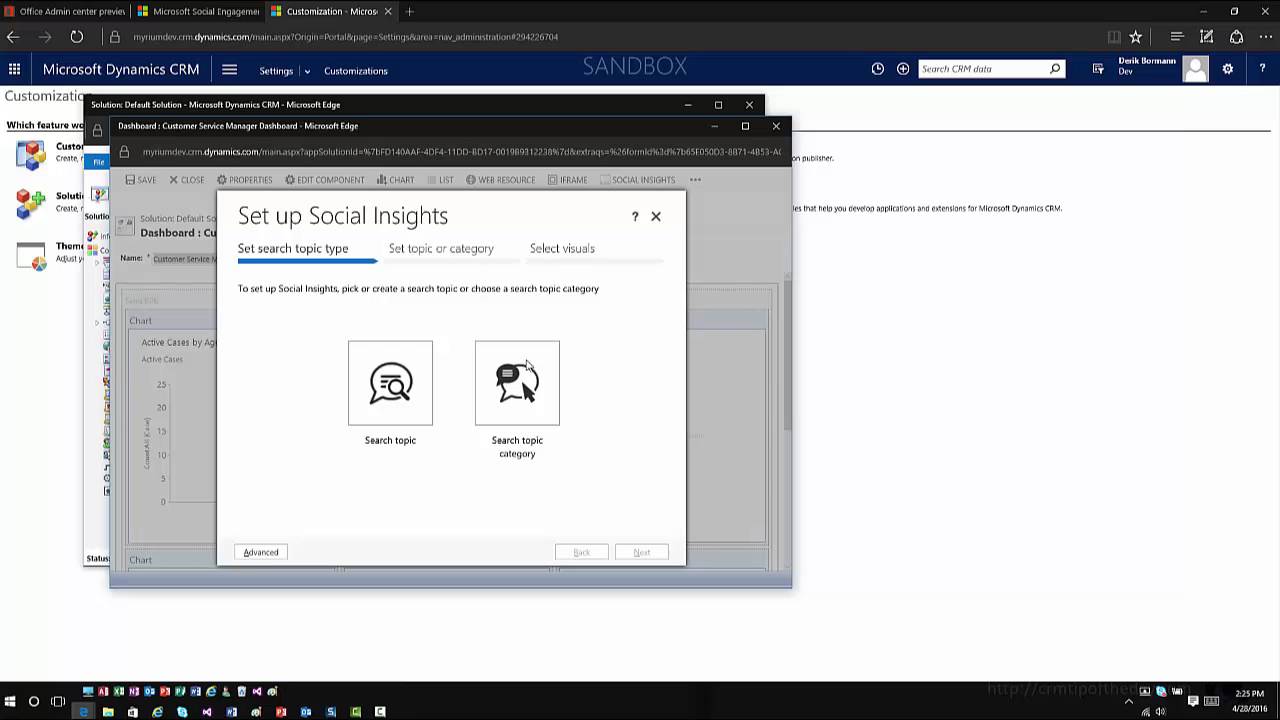Close the Set up Social Insights dialog

656,216
